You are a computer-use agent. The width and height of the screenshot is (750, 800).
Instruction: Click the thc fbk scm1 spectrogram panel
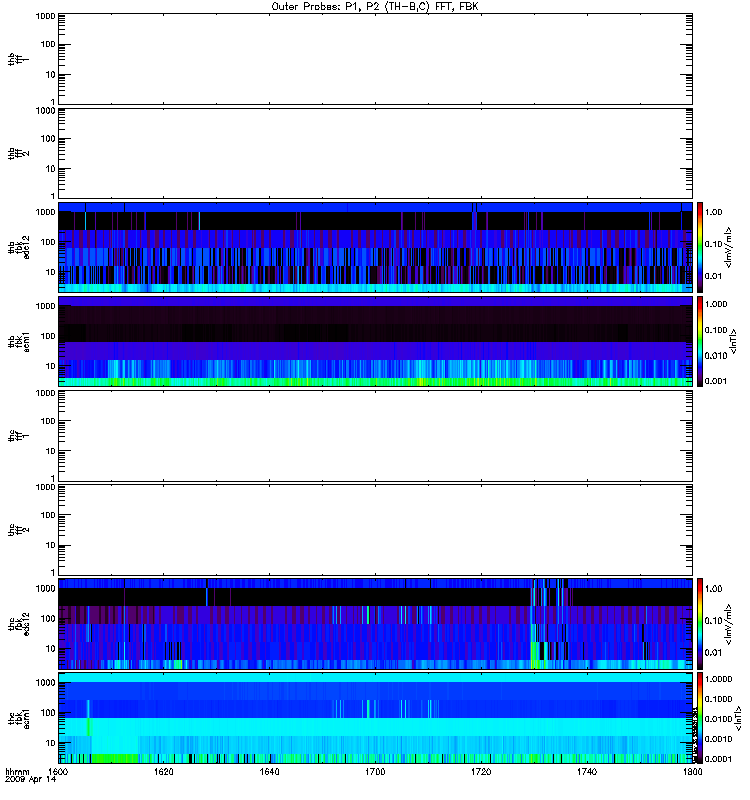(x=375, y=718)
